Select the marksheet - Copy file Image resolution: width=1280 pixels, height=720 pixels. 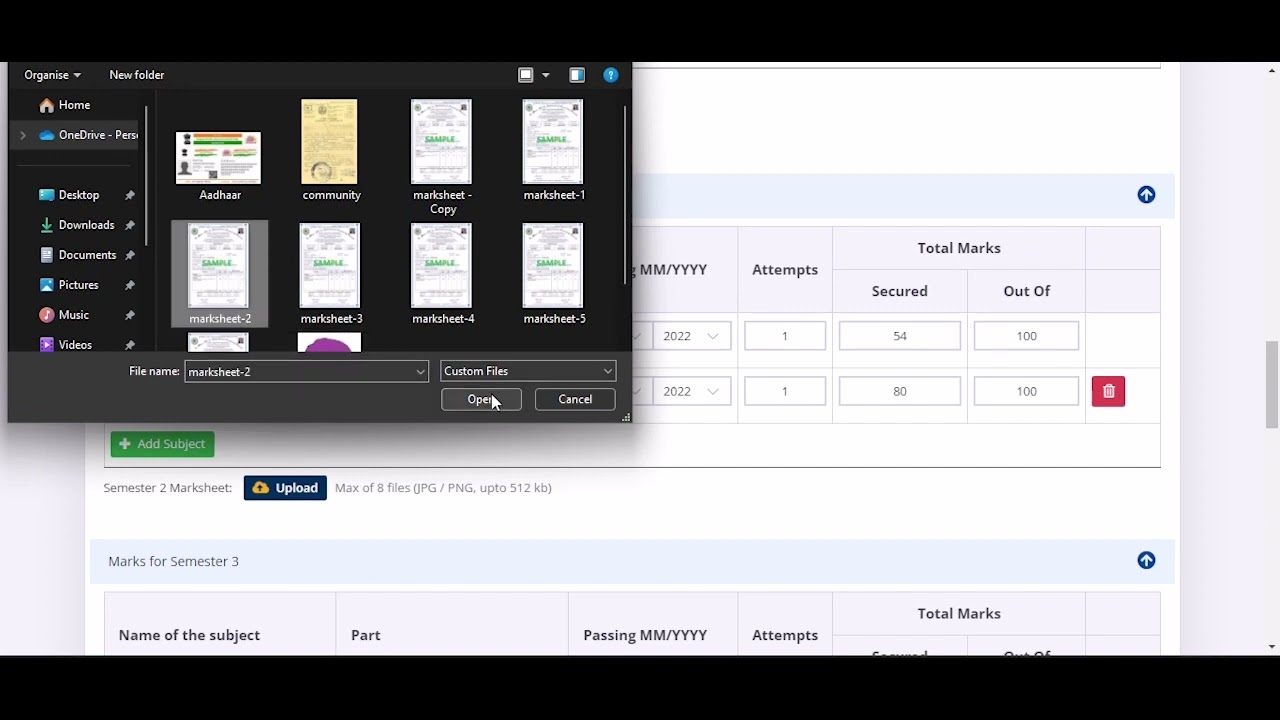pyautogui.click(x=442, y=155)
